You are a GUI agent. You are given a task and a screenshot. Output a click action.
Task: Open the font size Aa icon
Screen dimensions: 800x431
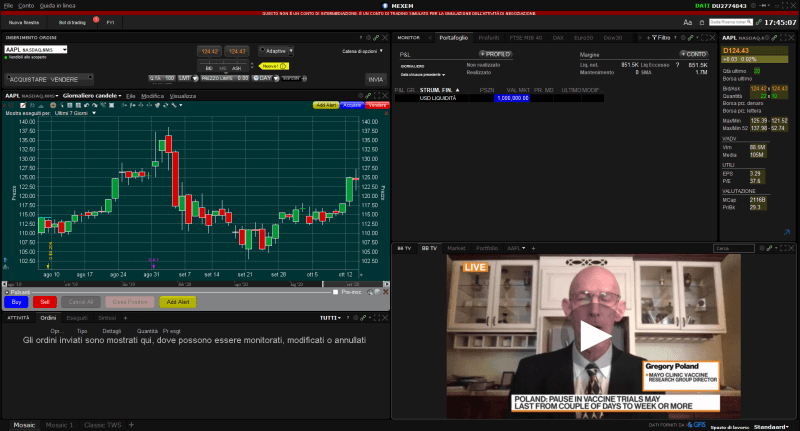point(688,22)
